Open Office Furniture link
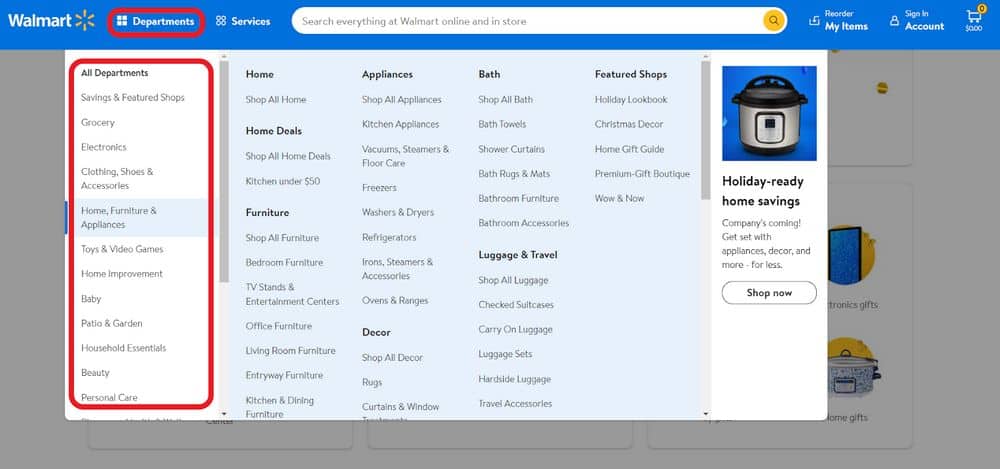 click(x=279, y=326)
